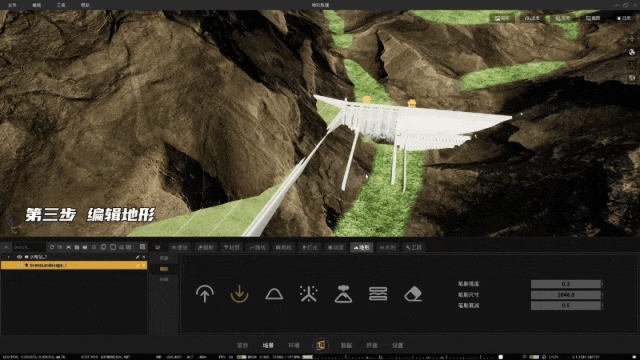Click the pencil edit icon on the first tree row
The width and height of the screenshot is (640, 360).
tap(138, 257)
